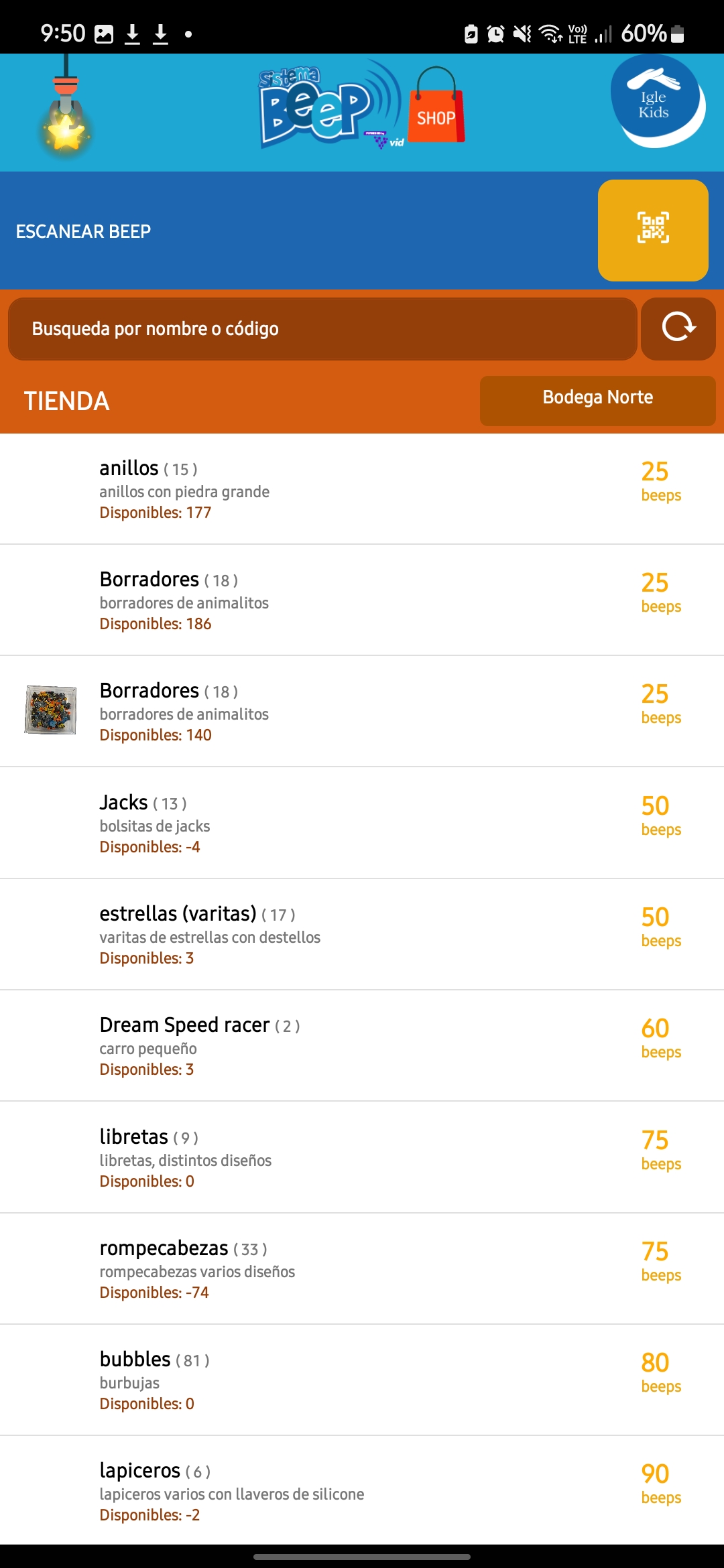Image resolution: width=724 pixels, height=1568 pixels.
Task: Open the Igle Kids logo
Action: 657,101
